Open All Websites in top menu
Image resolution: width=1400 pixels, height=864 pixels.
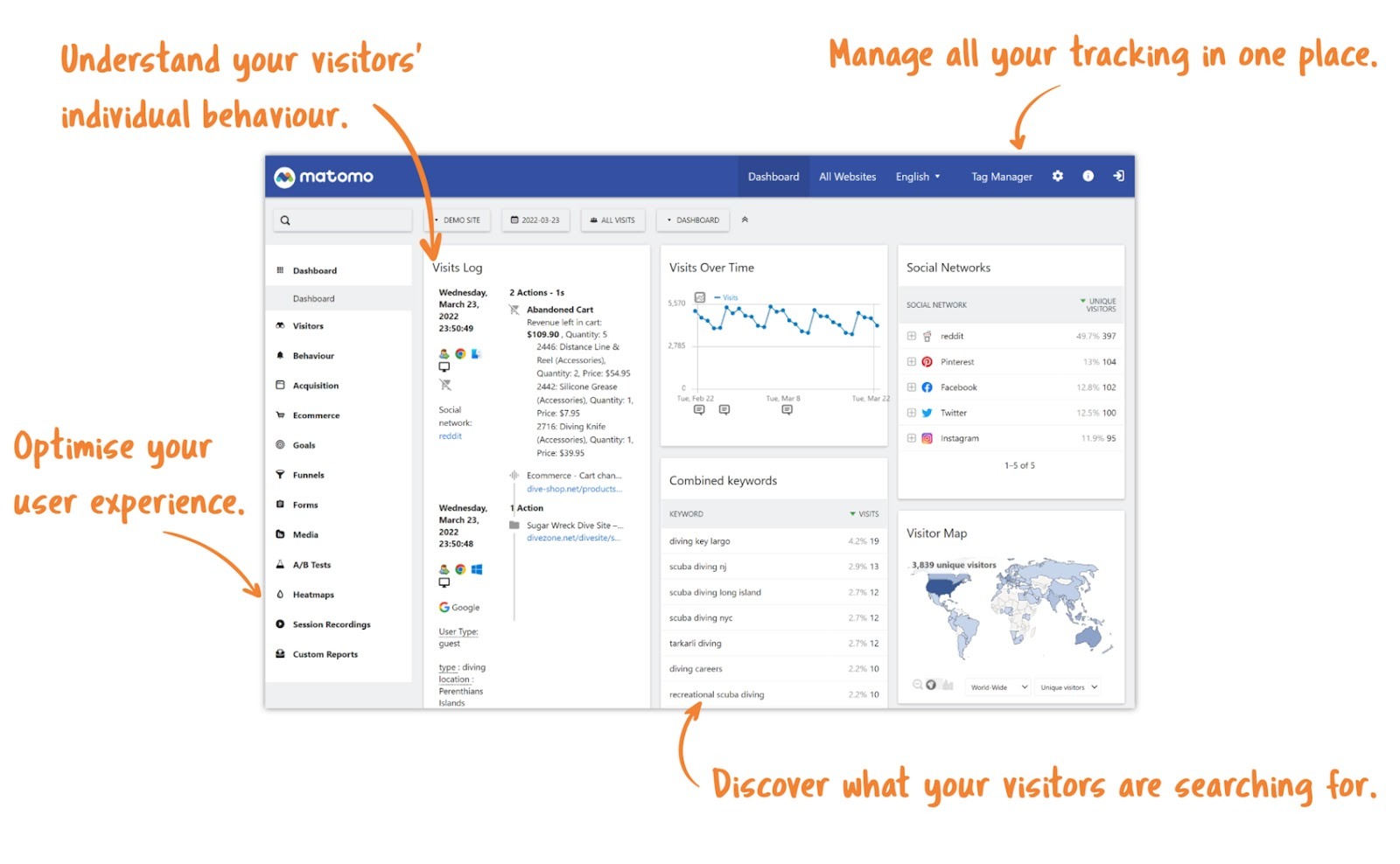point(847,177)
